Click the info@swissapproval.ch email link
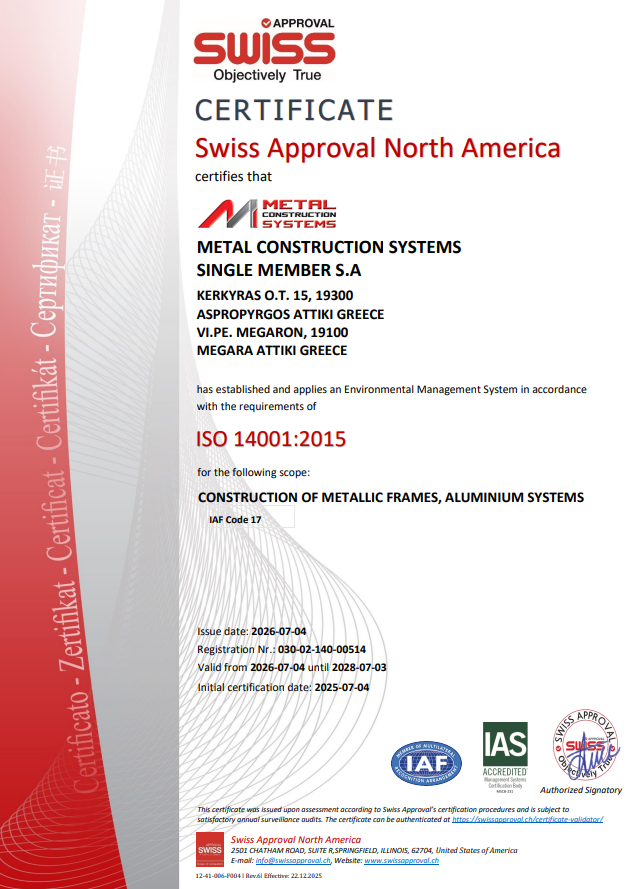This screenshot has height=889, width=631. click(x=293, y=860)
